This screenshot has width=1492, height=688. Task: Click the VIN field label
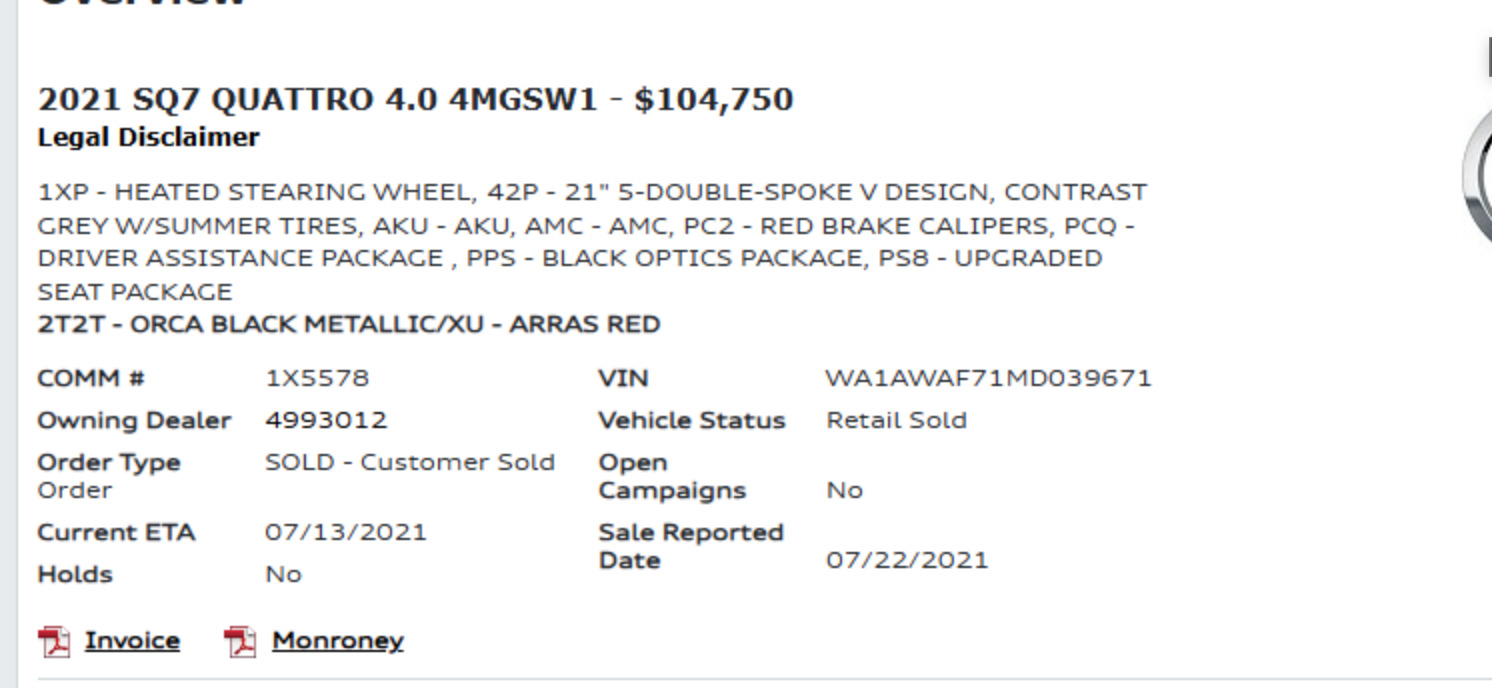coord(623,379)
